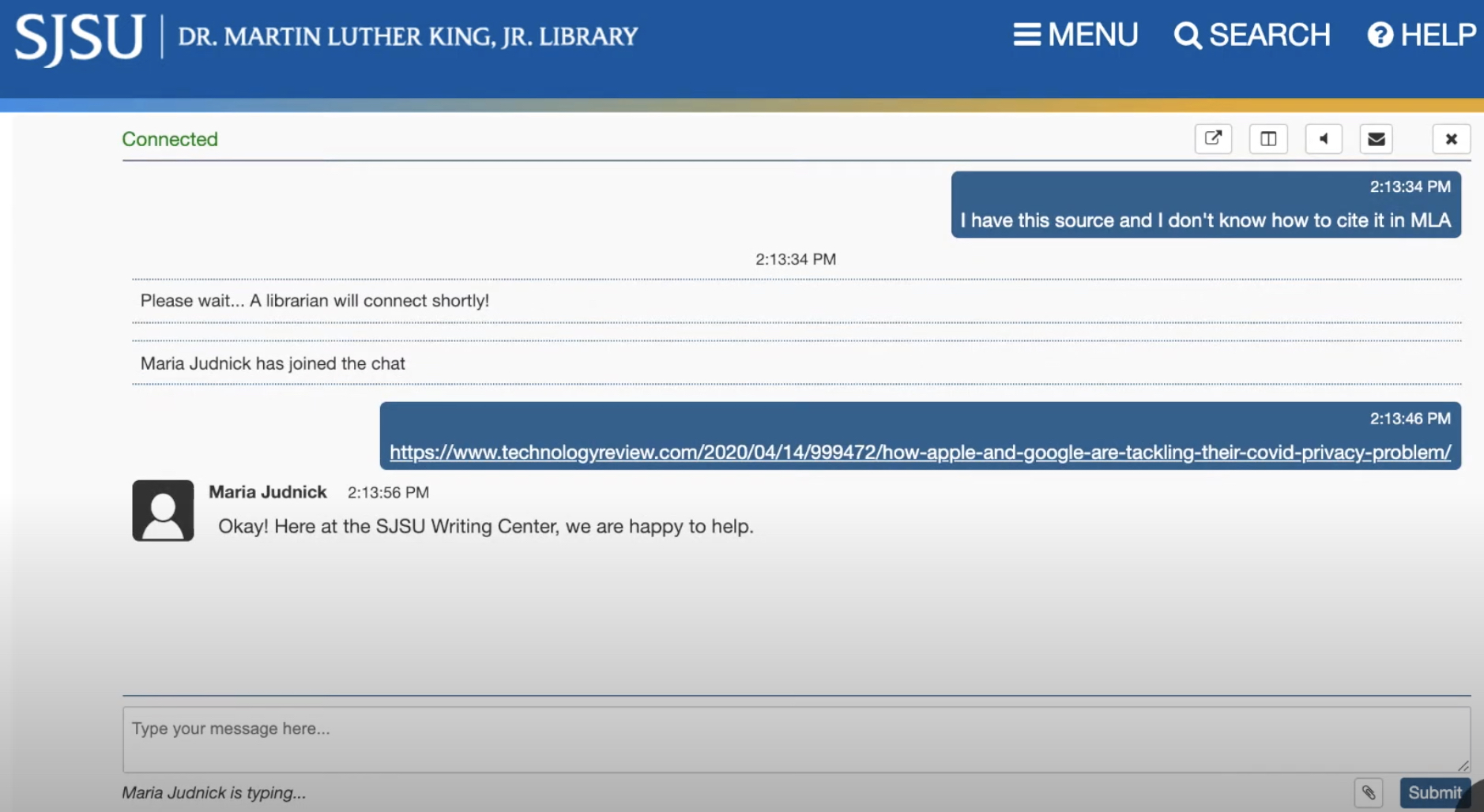Click the paperclip attachment icon
The width and height of the screenshot is (1484, 812).
pyautogui.click(x=1369, y=792)
